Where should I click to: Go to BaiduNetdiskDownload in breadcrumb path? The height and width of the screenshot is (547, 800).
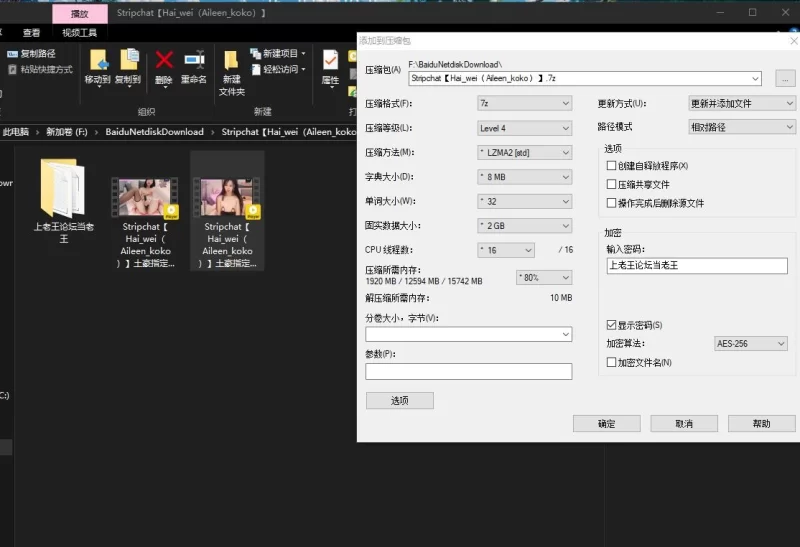pos(155,132)
